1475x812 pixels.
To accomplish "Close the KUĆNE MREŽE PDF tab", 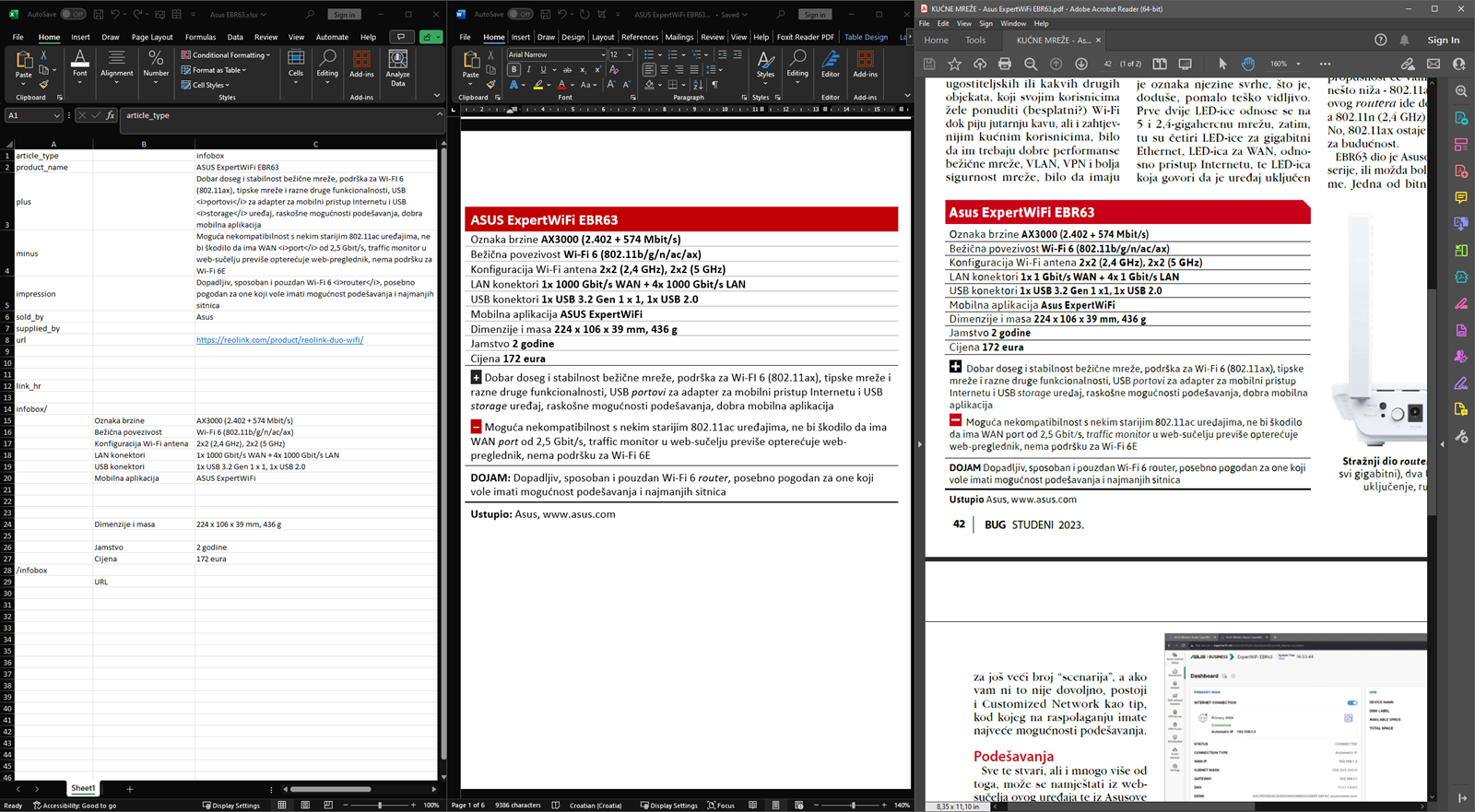I will pos(1098,40).
